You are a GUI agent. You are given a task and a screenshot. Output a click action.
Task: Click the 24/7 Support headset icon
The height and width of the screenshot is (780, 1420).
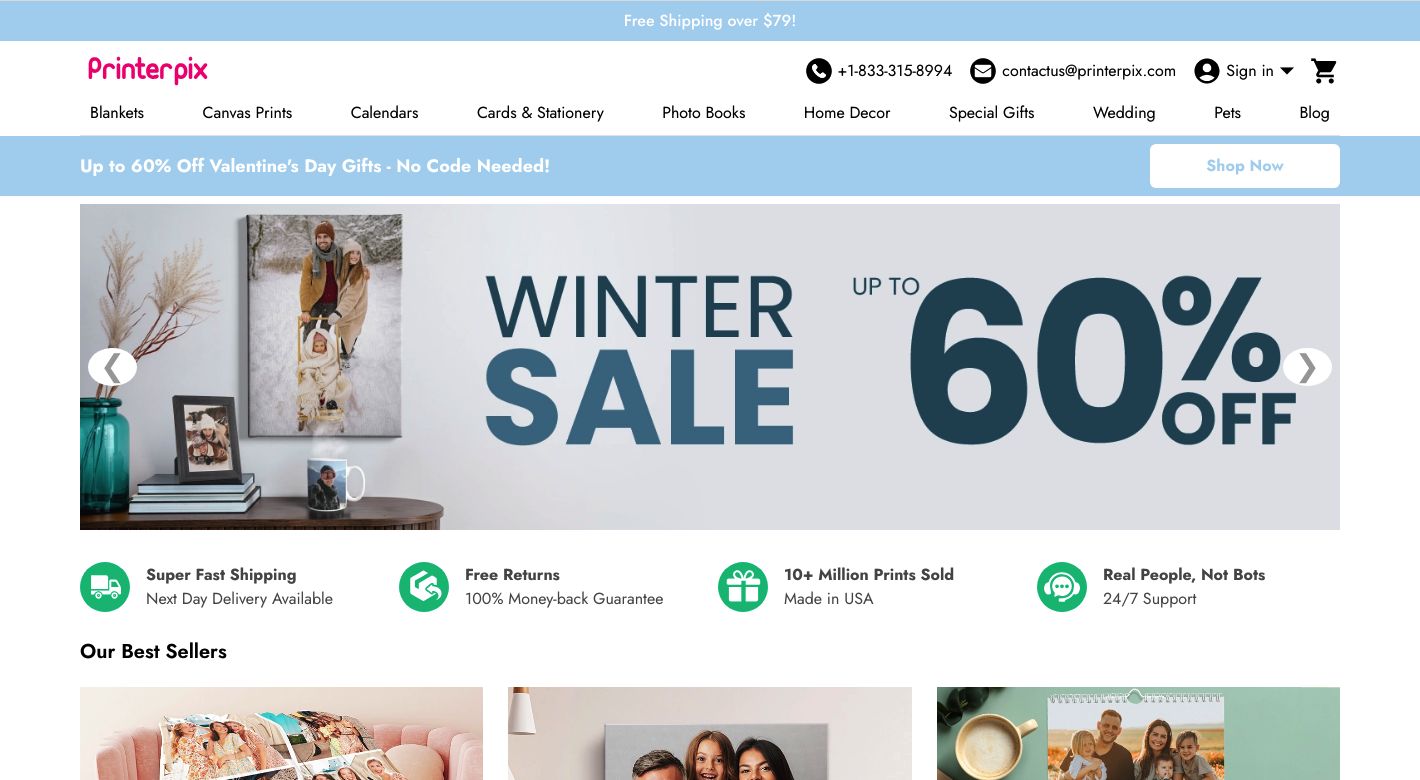[x=1062, y=587]
